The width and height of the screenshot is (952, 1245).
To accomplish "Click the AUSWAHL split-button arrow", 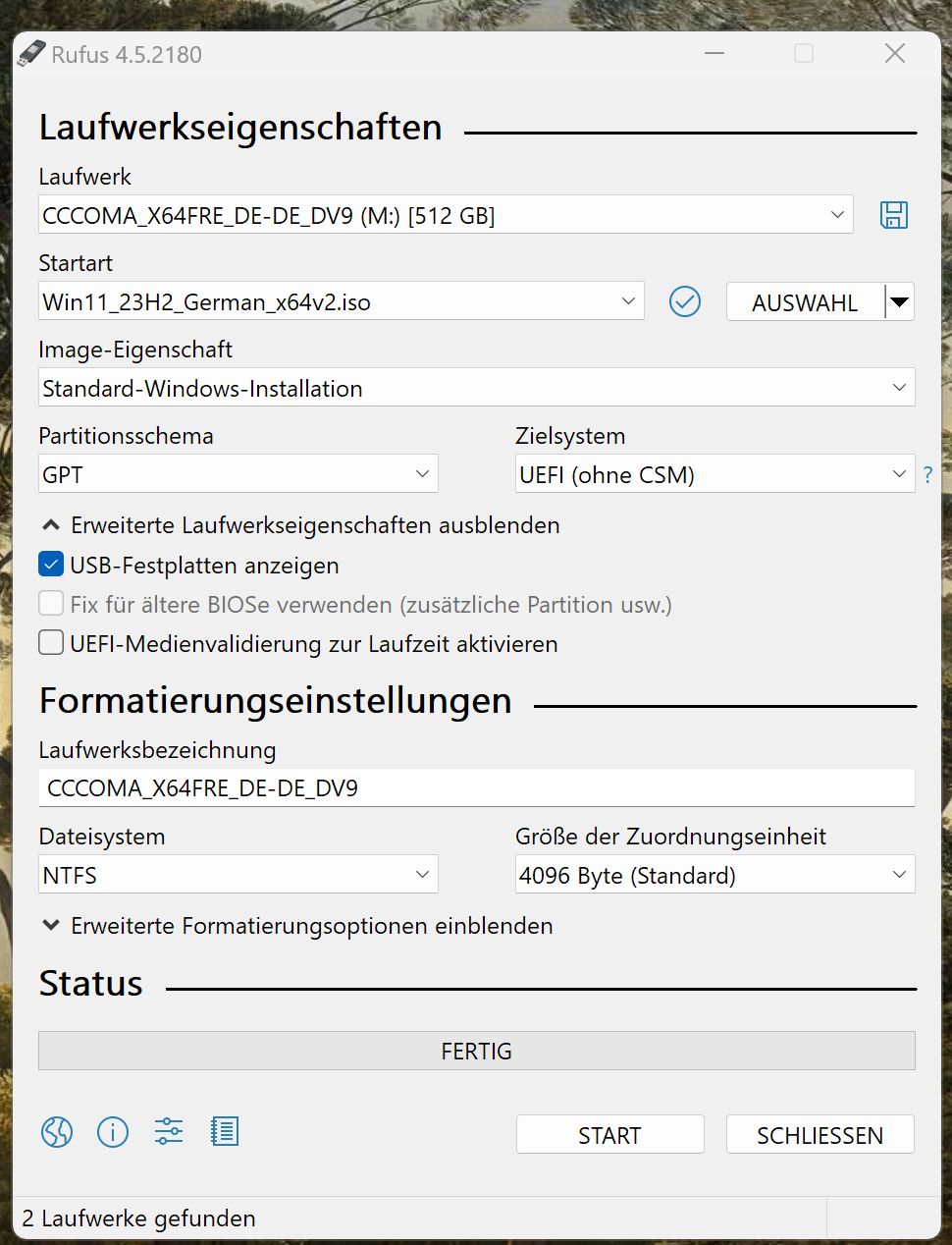I will coord(899,302).
